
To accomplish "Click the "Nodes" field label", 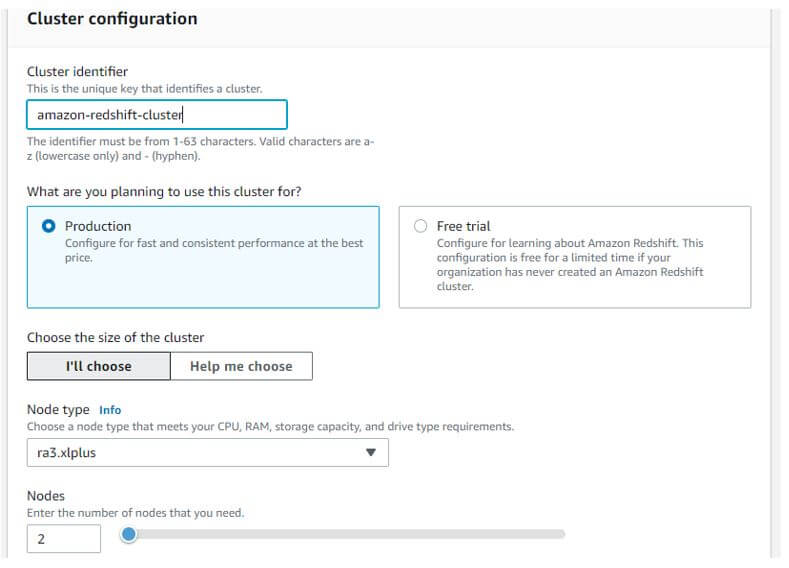I will (x=46, y=496).
